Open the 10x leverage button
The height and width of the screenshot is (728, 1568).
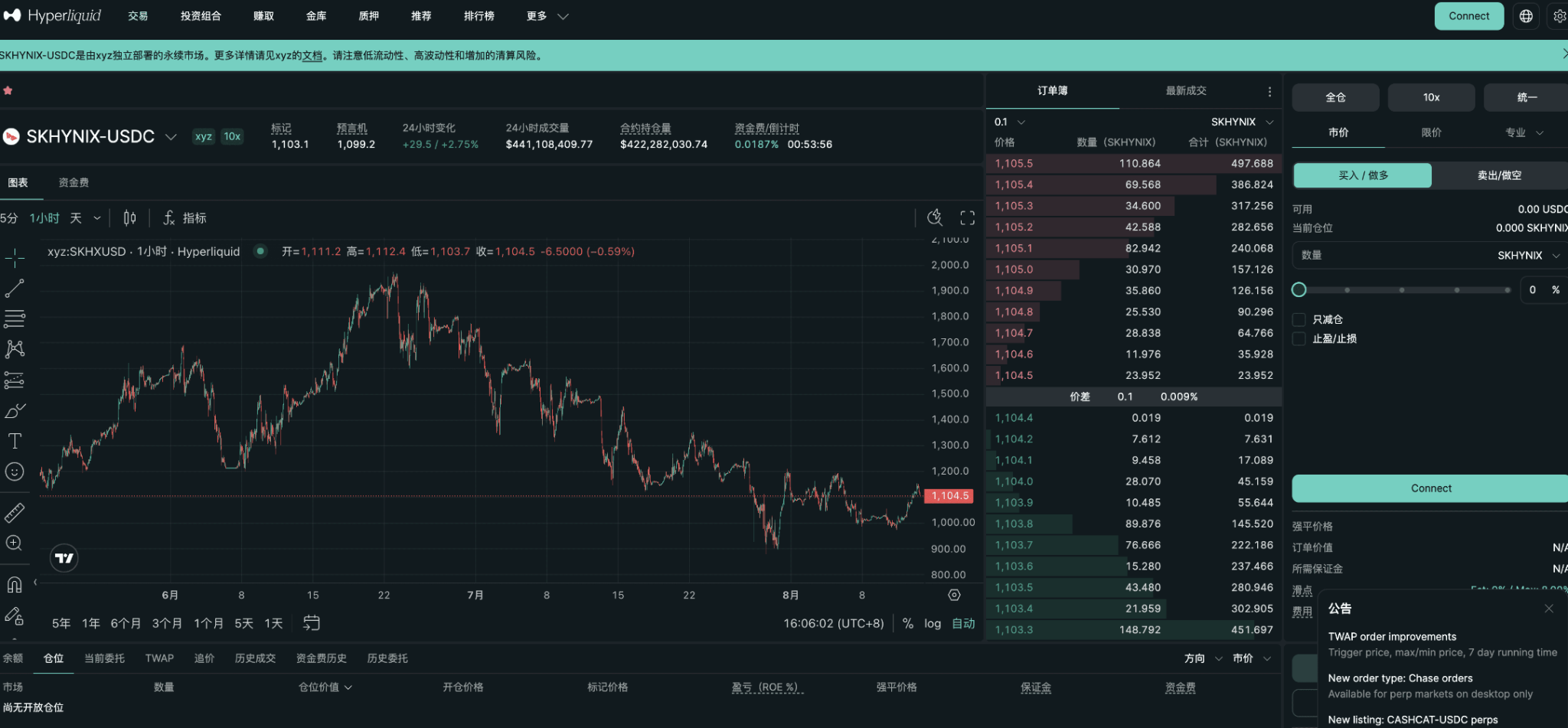click(1431, 97)
